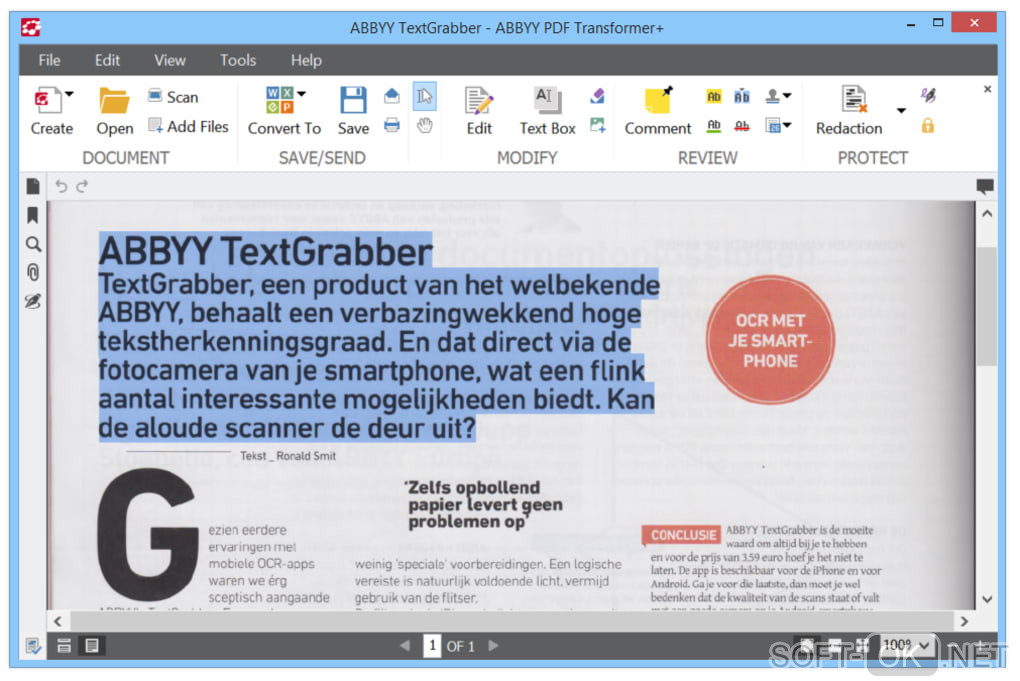Screen dimensions: 1020x681
Task: Save the document with the floppy icon
Action: point(353,100)
